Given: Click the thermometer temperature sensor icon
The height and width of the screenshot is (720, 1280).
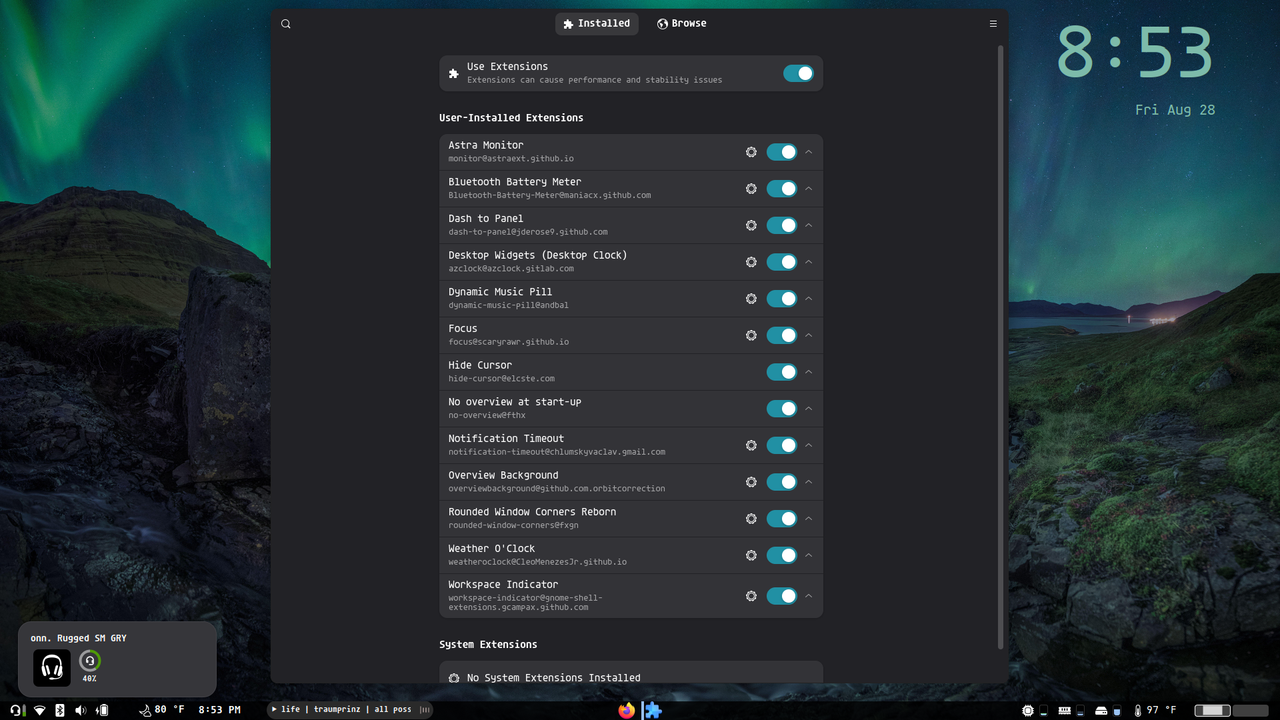Looking at the screenshot, I should 1137,710.
